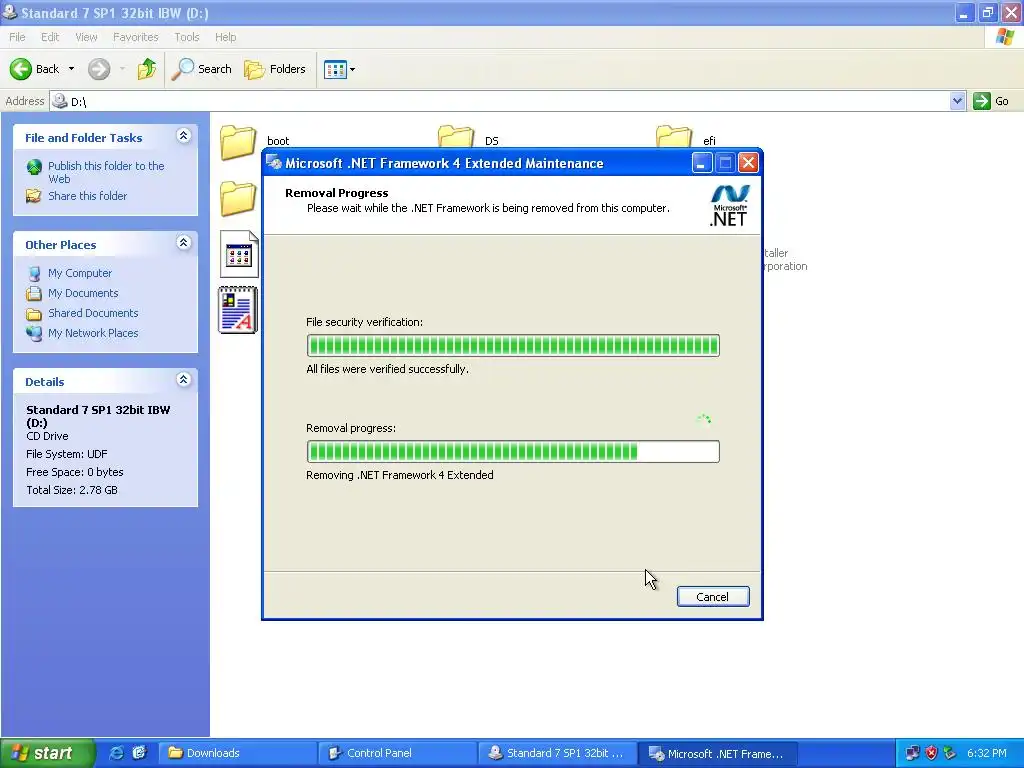The height and width of the screenshot is (768, 1024).
Task: Open the Tools menu
Action: coord(187,37)
